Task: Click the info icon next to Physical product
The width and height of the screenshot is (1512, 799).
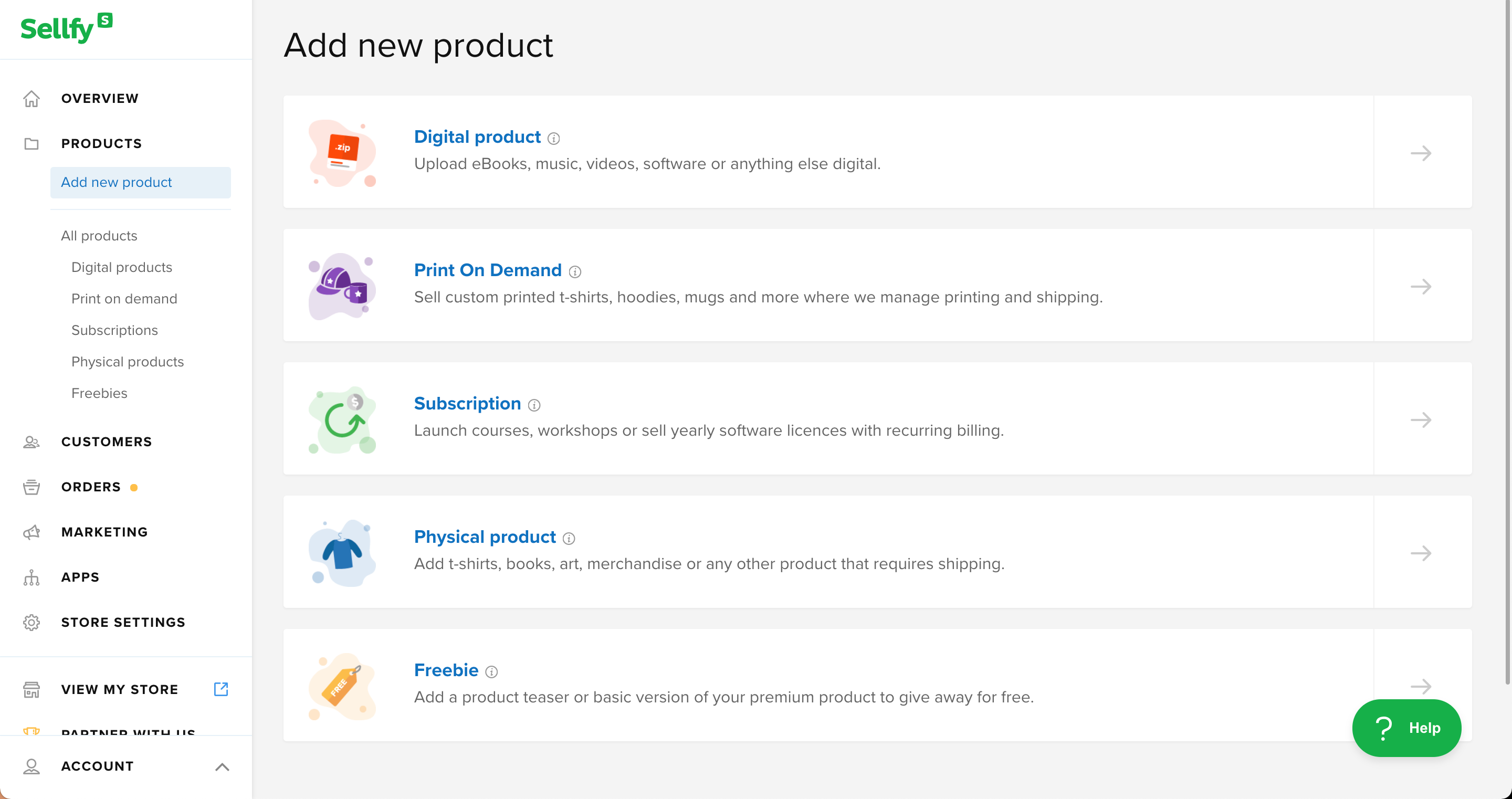Action: (569, 538)
